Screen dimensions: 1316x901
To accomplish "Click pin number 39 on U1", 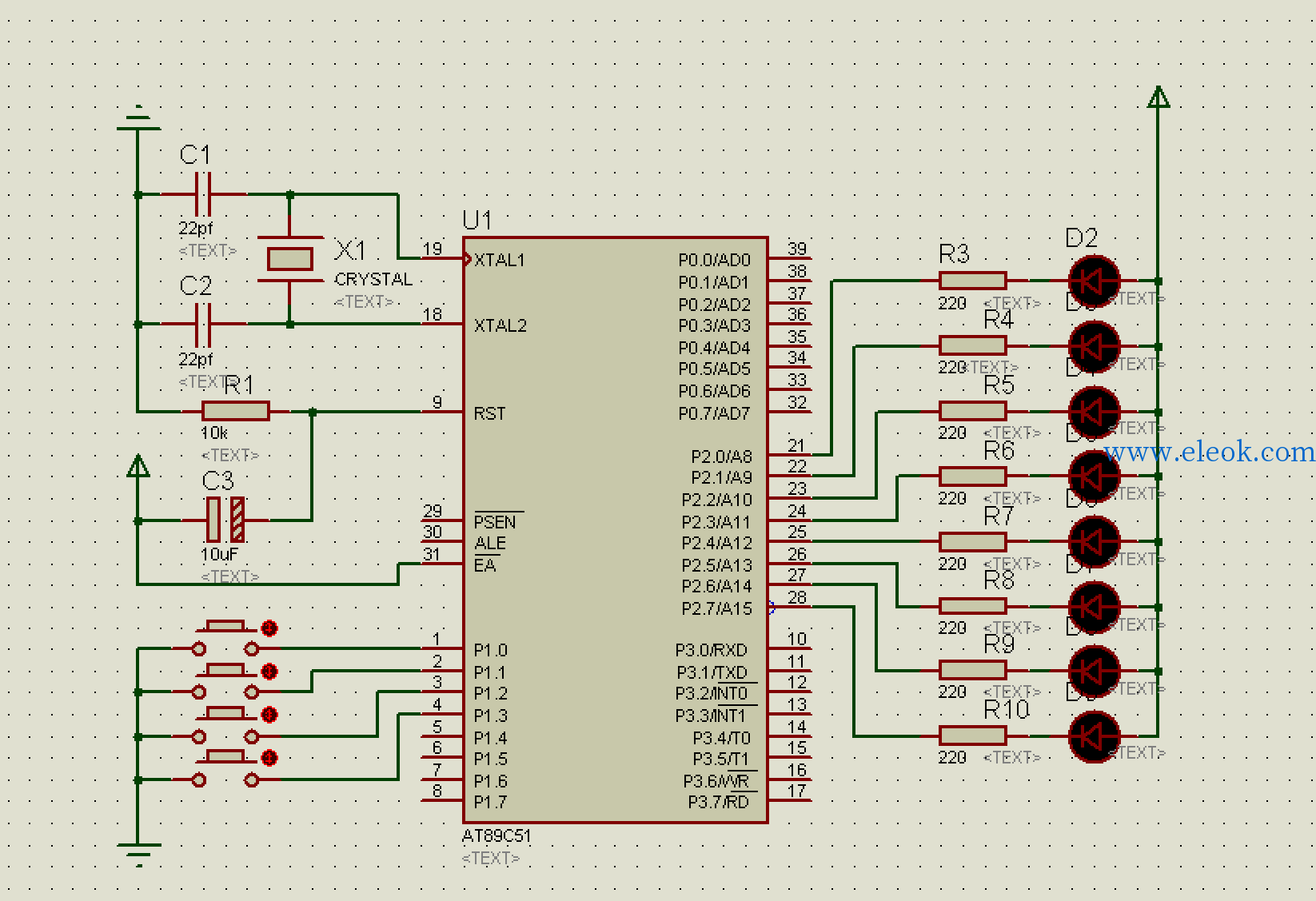I will [797, 249].
